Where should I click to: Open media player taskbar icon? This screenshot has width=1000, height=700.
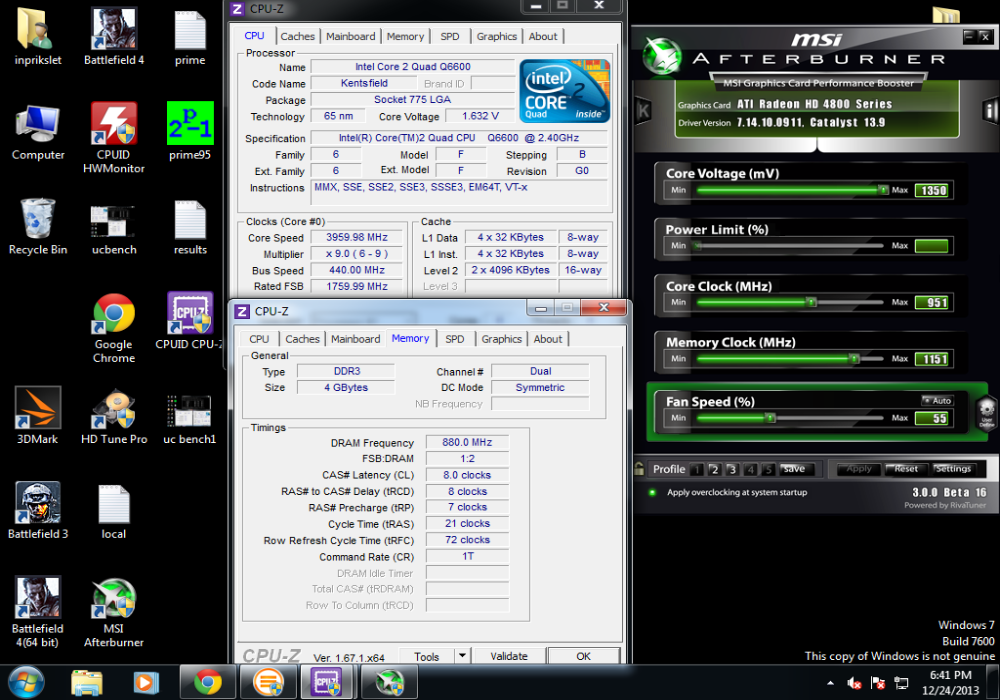(x=146, y=683)
